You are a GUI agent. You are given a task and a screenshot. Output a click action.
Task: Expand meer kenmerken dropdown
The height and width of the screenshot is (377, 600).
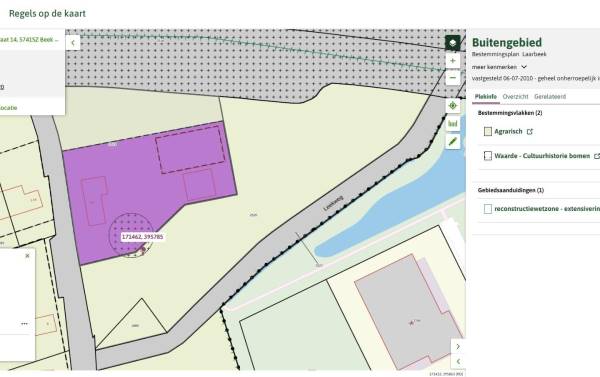point(499,67)
